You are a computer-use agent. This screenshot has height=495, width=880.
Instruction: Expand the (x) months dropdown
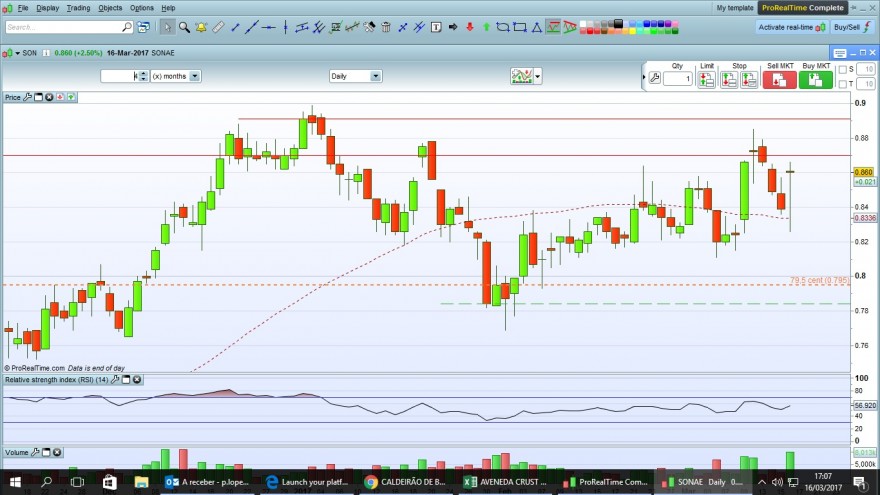(194, 76)
